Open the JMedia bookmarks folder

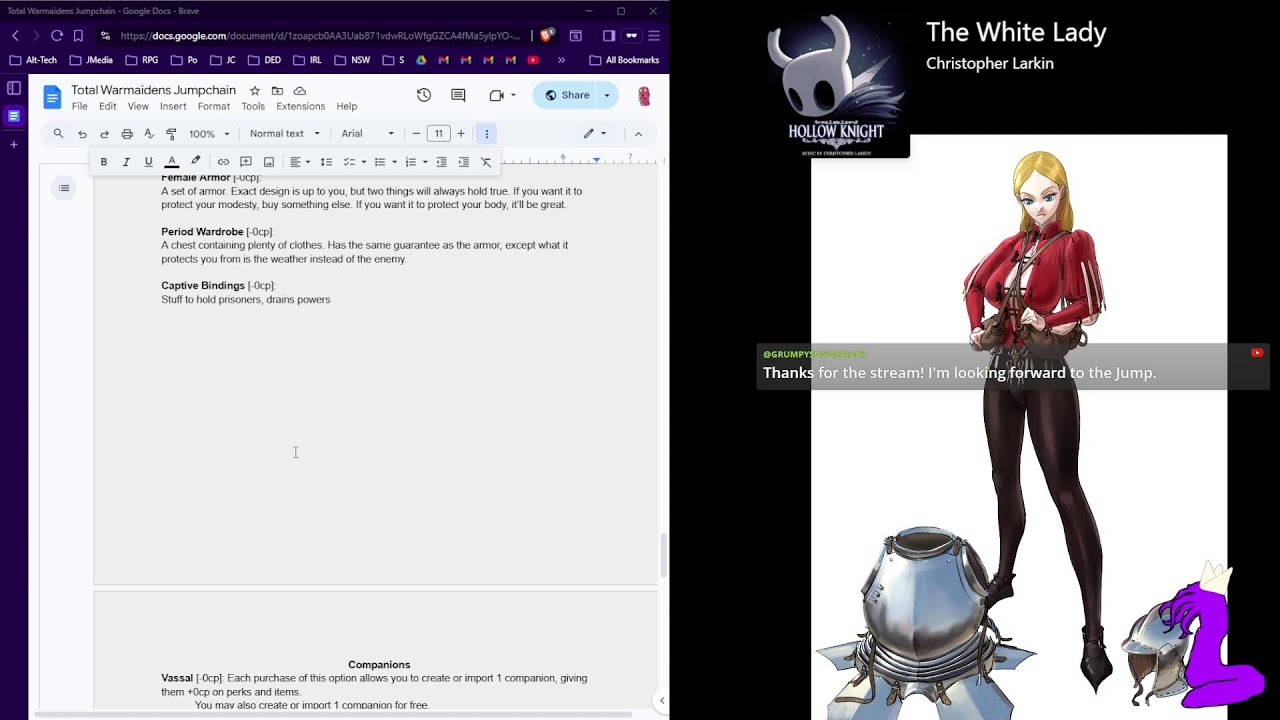[90, 60]
